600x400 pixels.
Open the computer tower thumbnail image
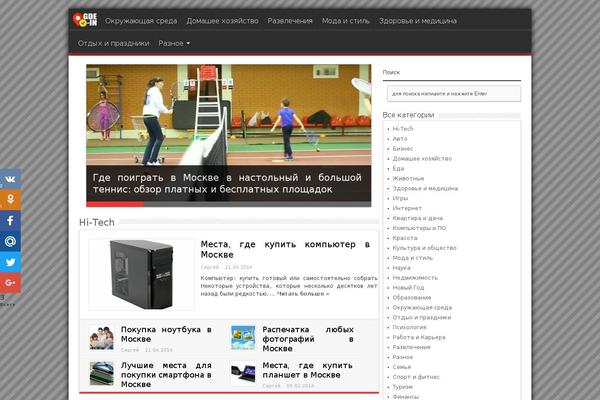pyautogui.click(x=141, y=274)
